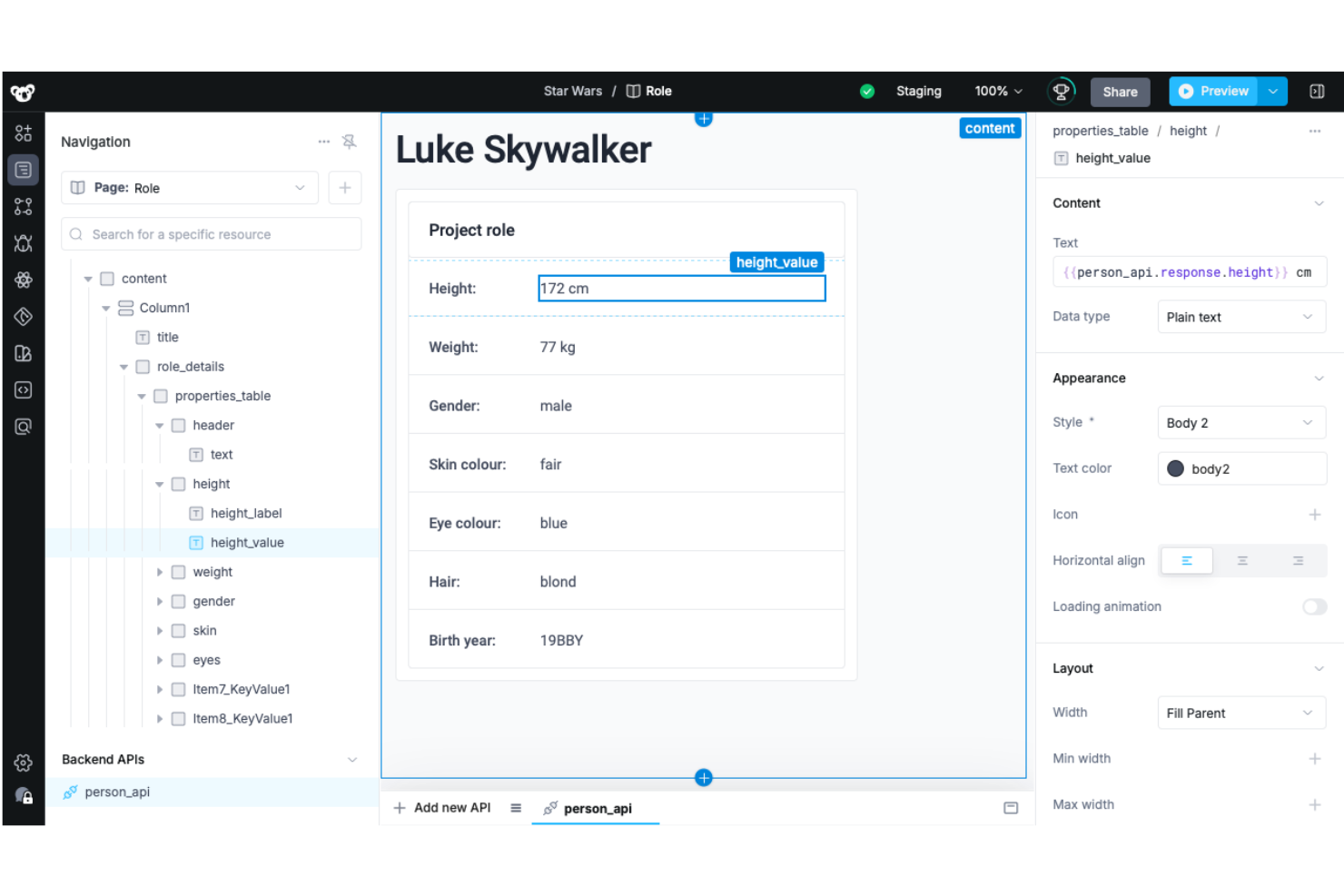The height and width of the screenshot is (896, 1344).
Task: Open the Width Fill Parent dropdown
Action: 1241,714
